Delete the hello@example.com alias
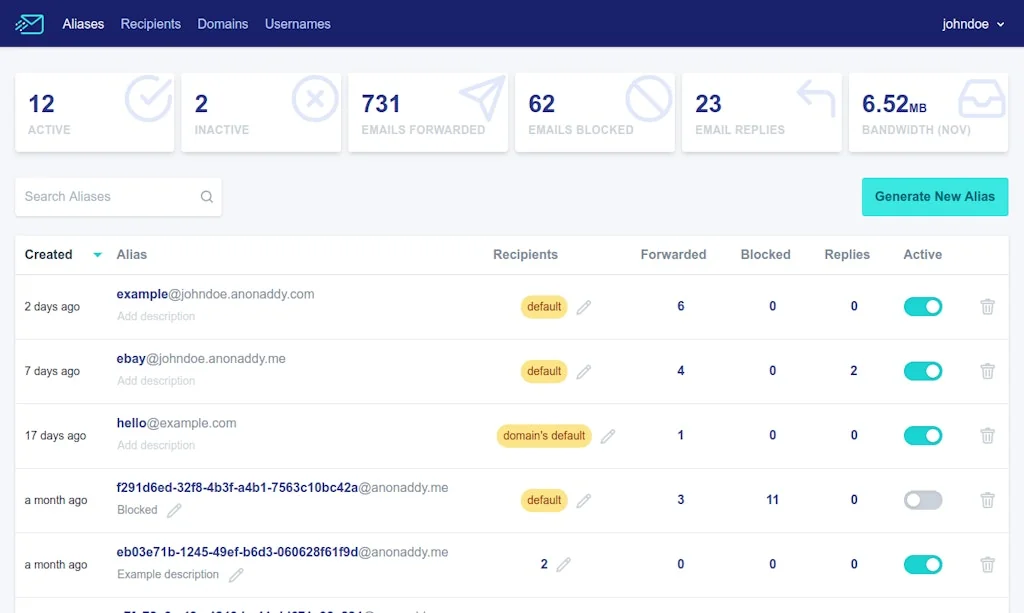1024x613 pixels. point(987,436)
